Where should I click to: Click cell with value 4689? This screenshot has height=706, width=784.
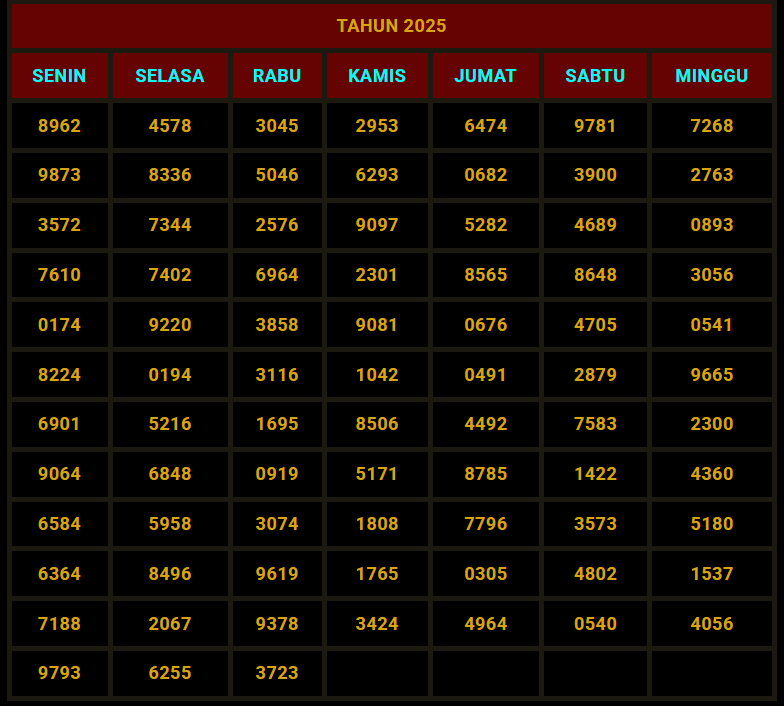(595, 225)
